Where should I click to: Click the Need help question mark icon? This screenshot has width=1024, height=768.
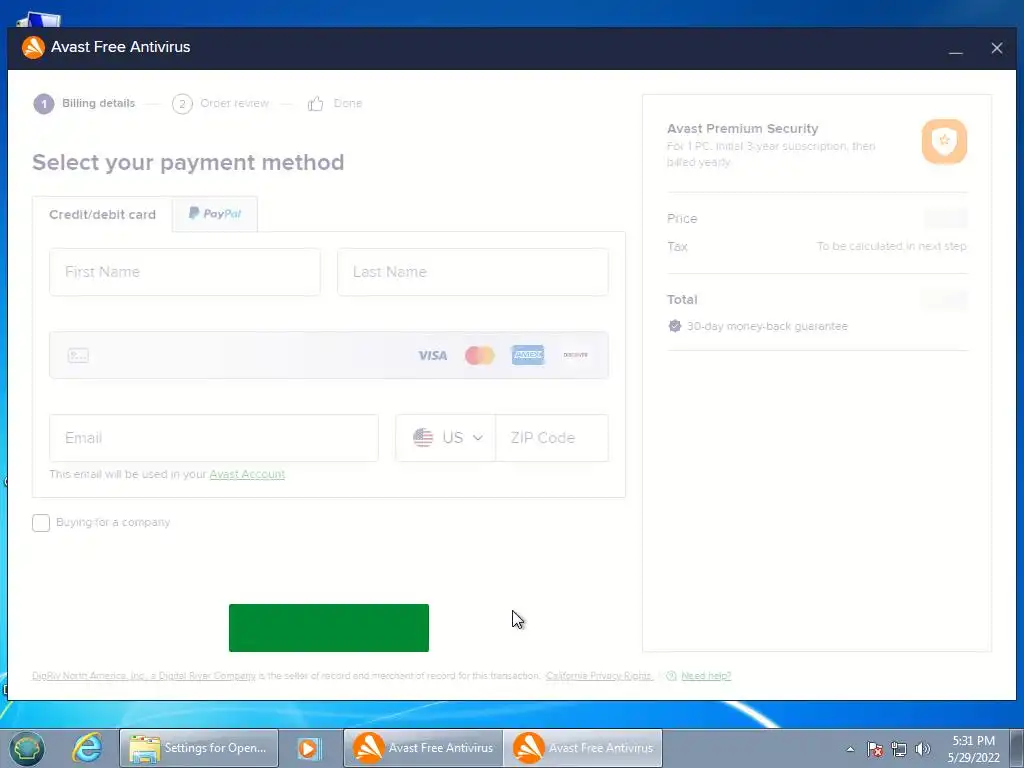[x=671, y=676]
